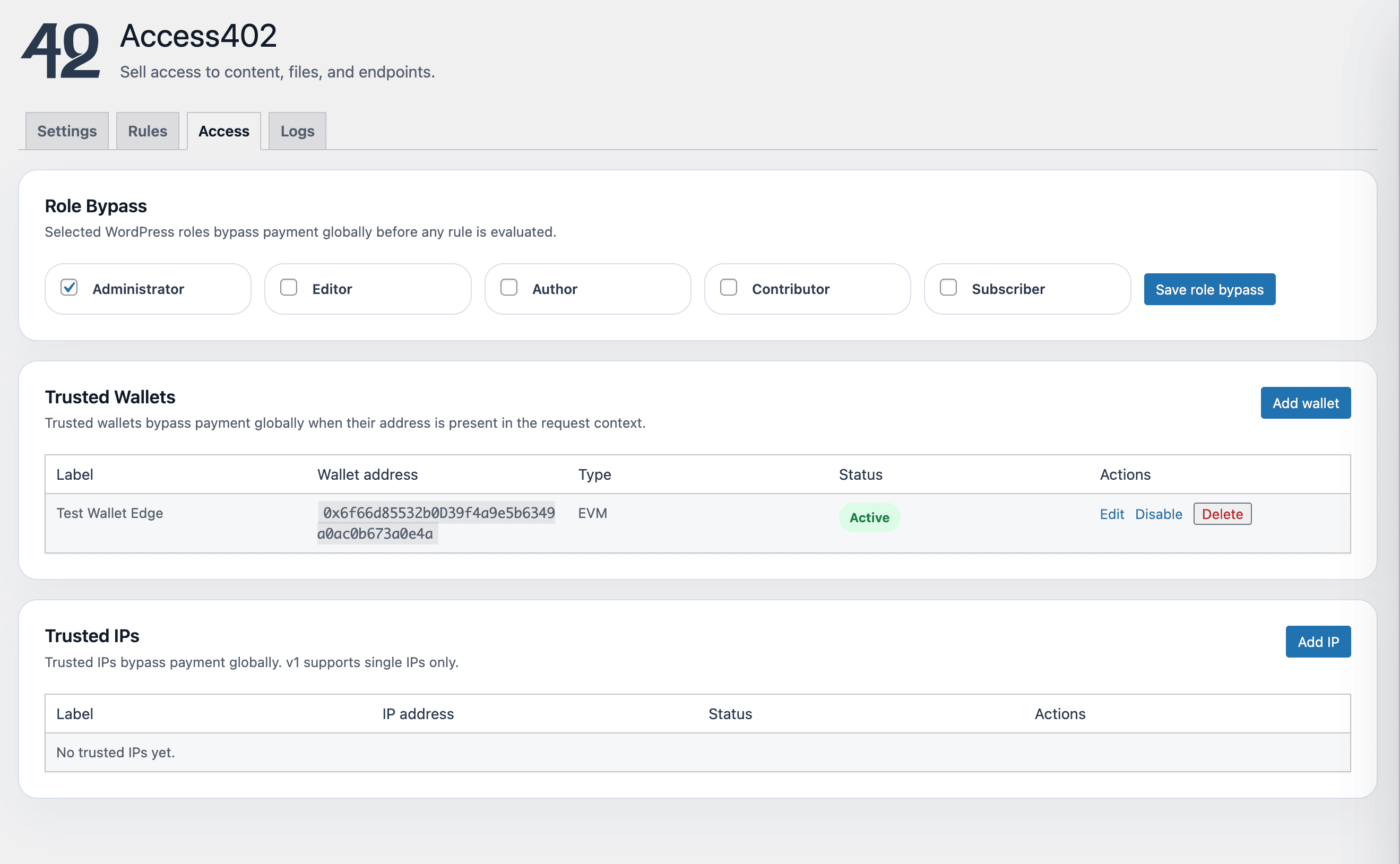Click the Type column header in wallets table
Screen dimensions: 1400x864
[594, 474]
